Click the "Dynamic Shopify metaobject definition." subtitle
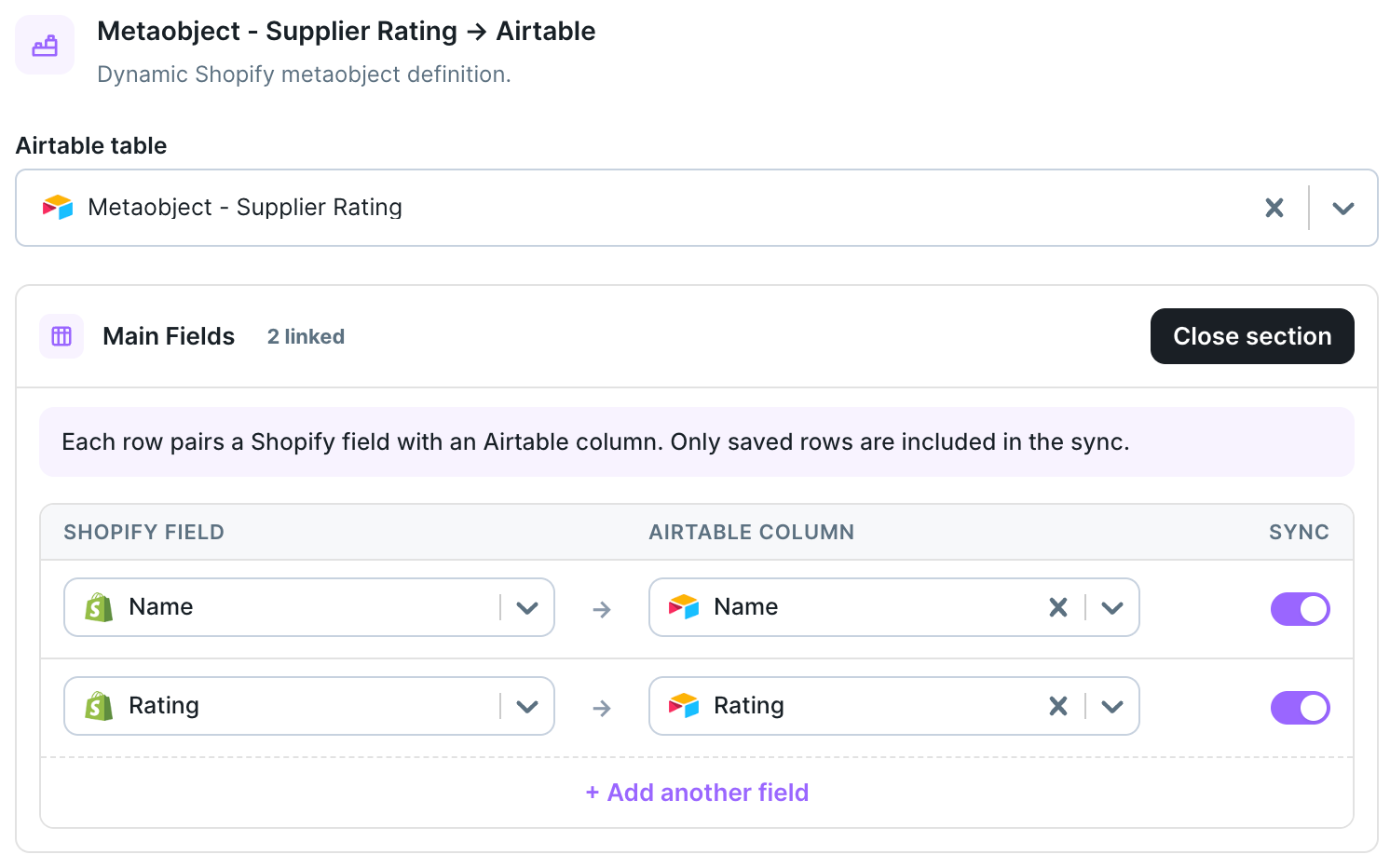This screenshot has width=1390, height=868. click(304, 75)
